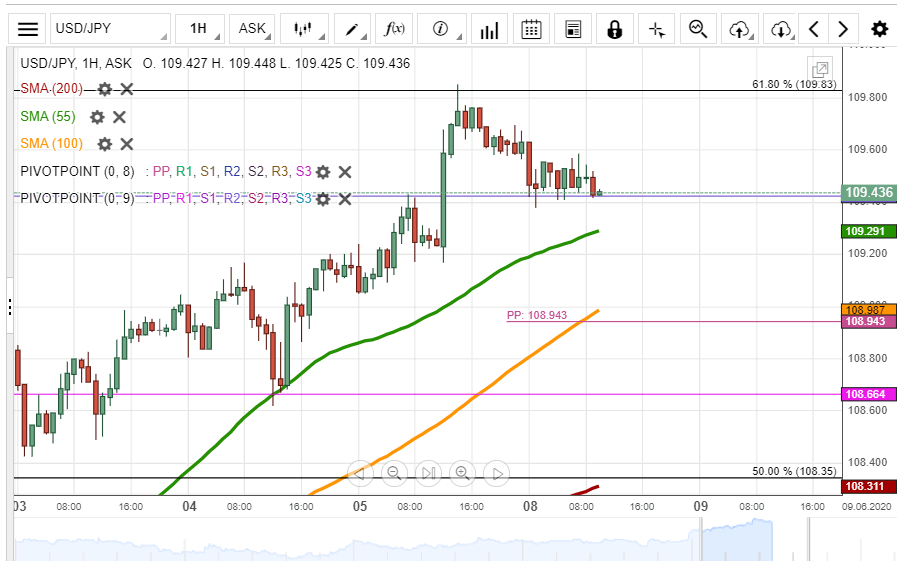Click the SMA (200) label
This screenshot has width=906, height=561.
pyautogui.click(x=51, y=89)
